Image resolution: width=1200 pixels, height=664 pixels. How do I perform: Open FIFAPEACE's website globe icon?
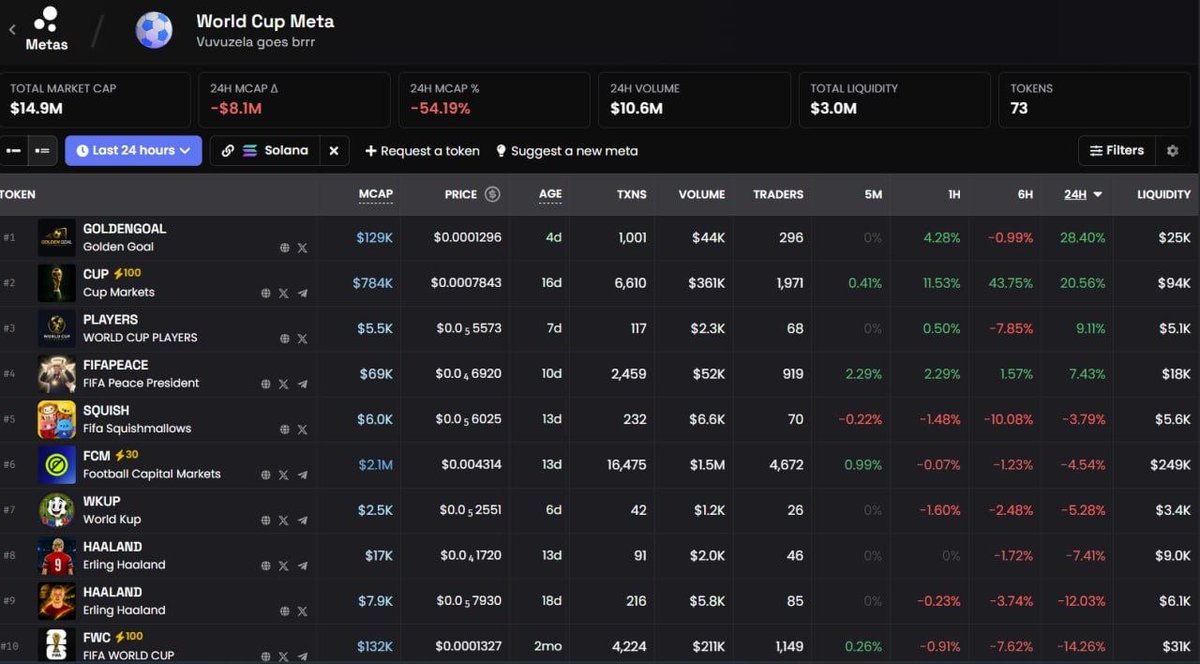(265, 384)
